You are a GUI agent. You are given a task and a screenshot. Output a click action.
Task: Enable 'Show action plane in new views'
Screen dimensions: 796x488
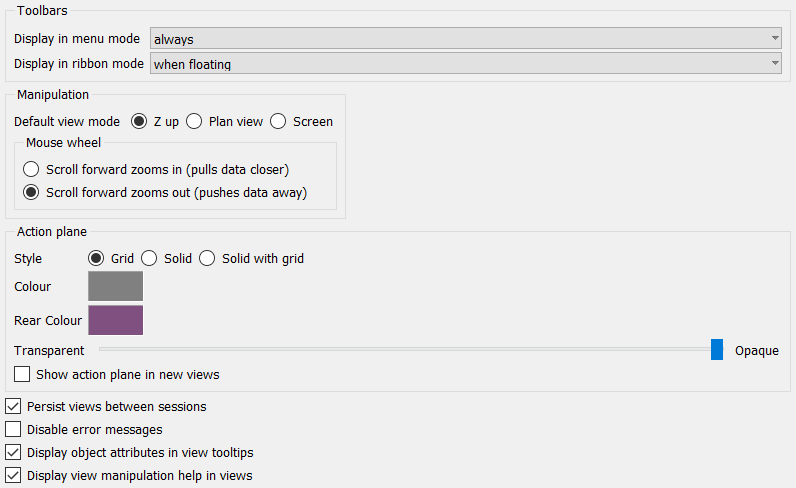click(x=22, y=374)
